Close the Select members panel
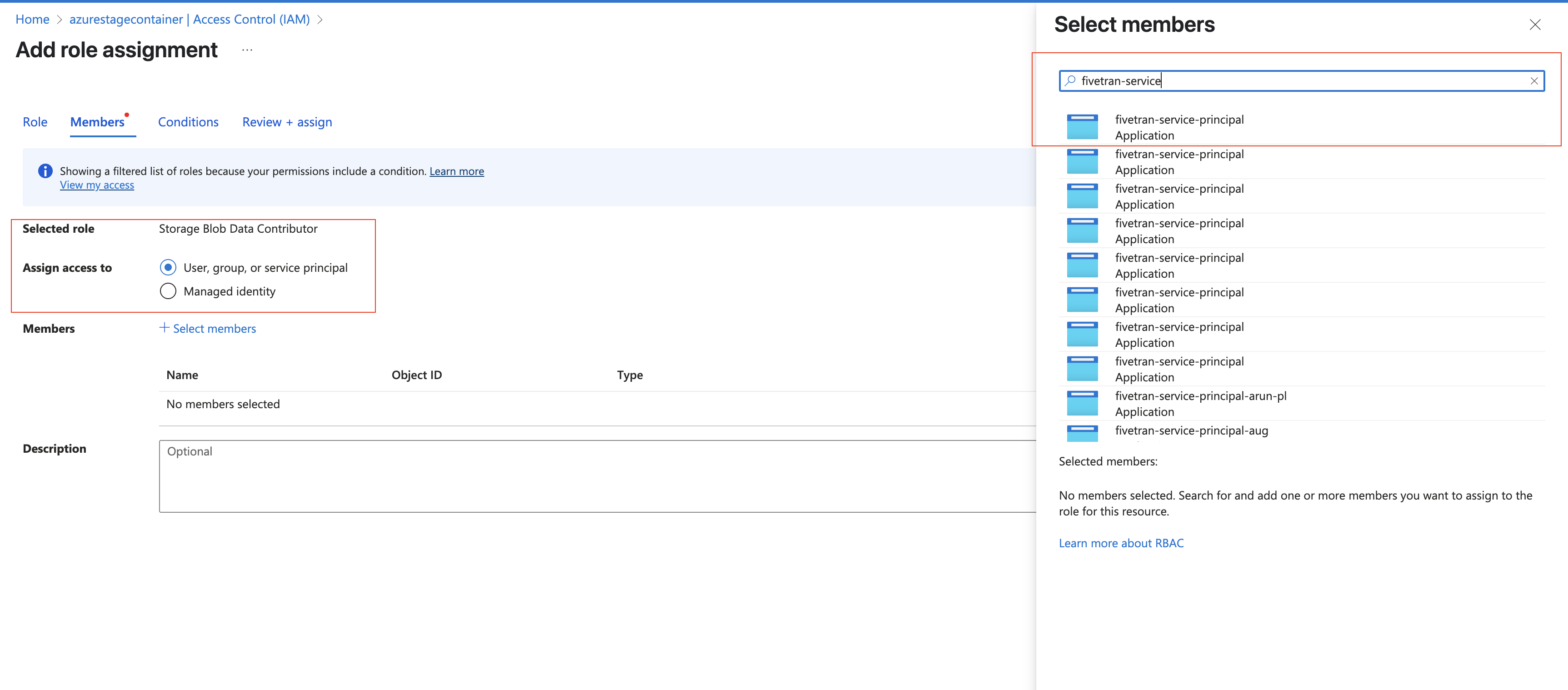 pos(1534,25)
